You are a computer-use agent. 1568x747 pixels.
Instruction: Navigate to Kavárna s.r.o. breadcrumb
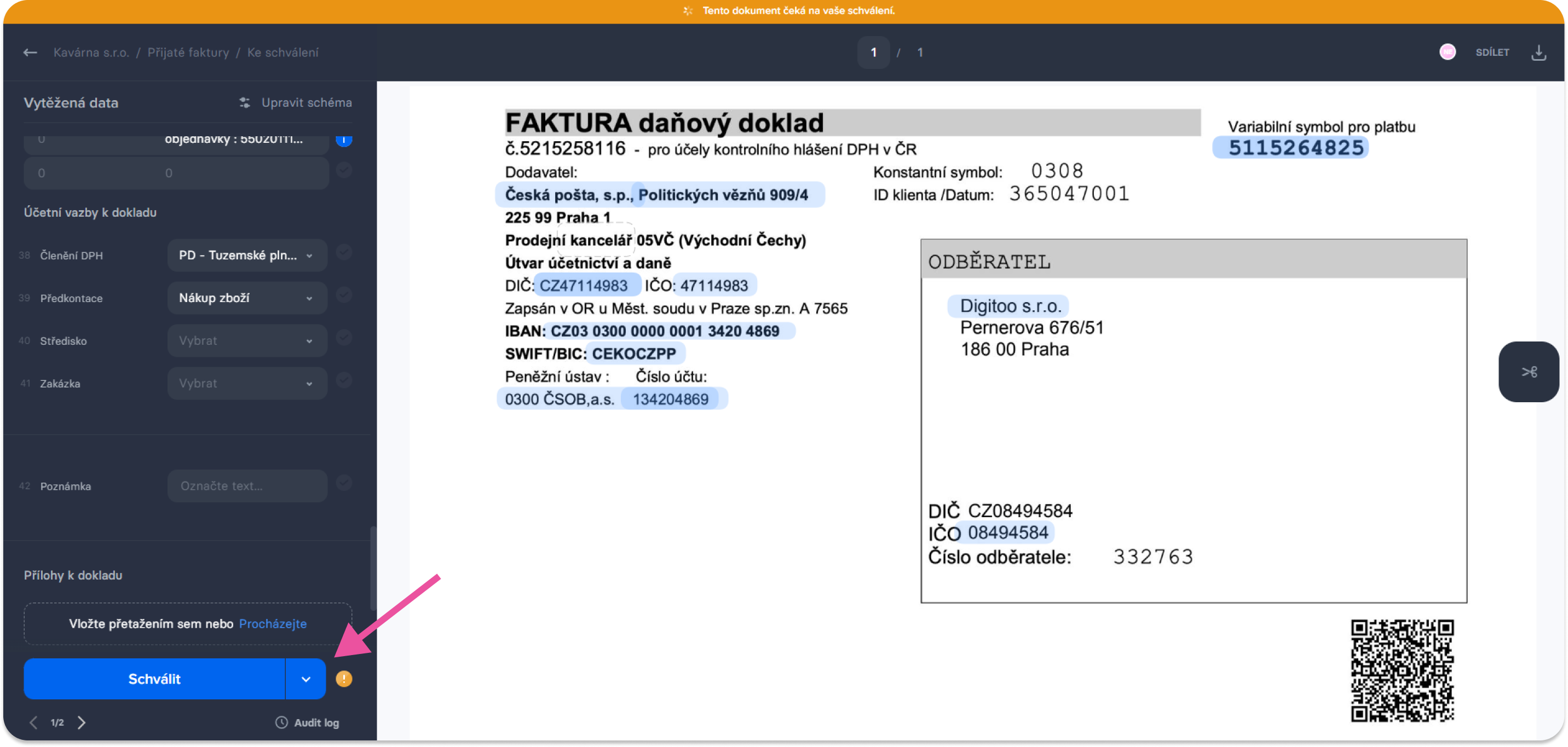pos(91,53)
